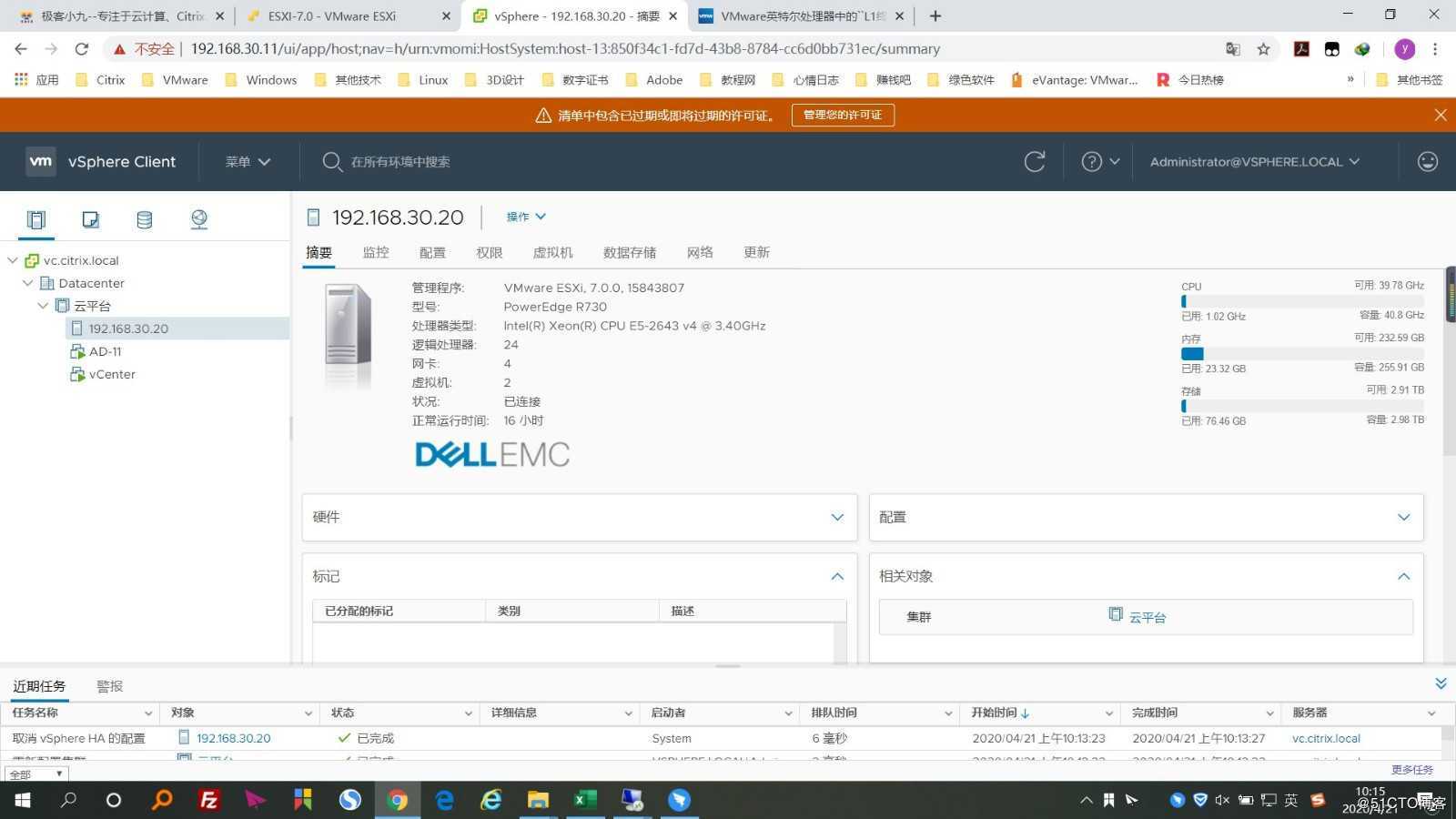Click the 内存 memory usage bar

[1302, 353]
